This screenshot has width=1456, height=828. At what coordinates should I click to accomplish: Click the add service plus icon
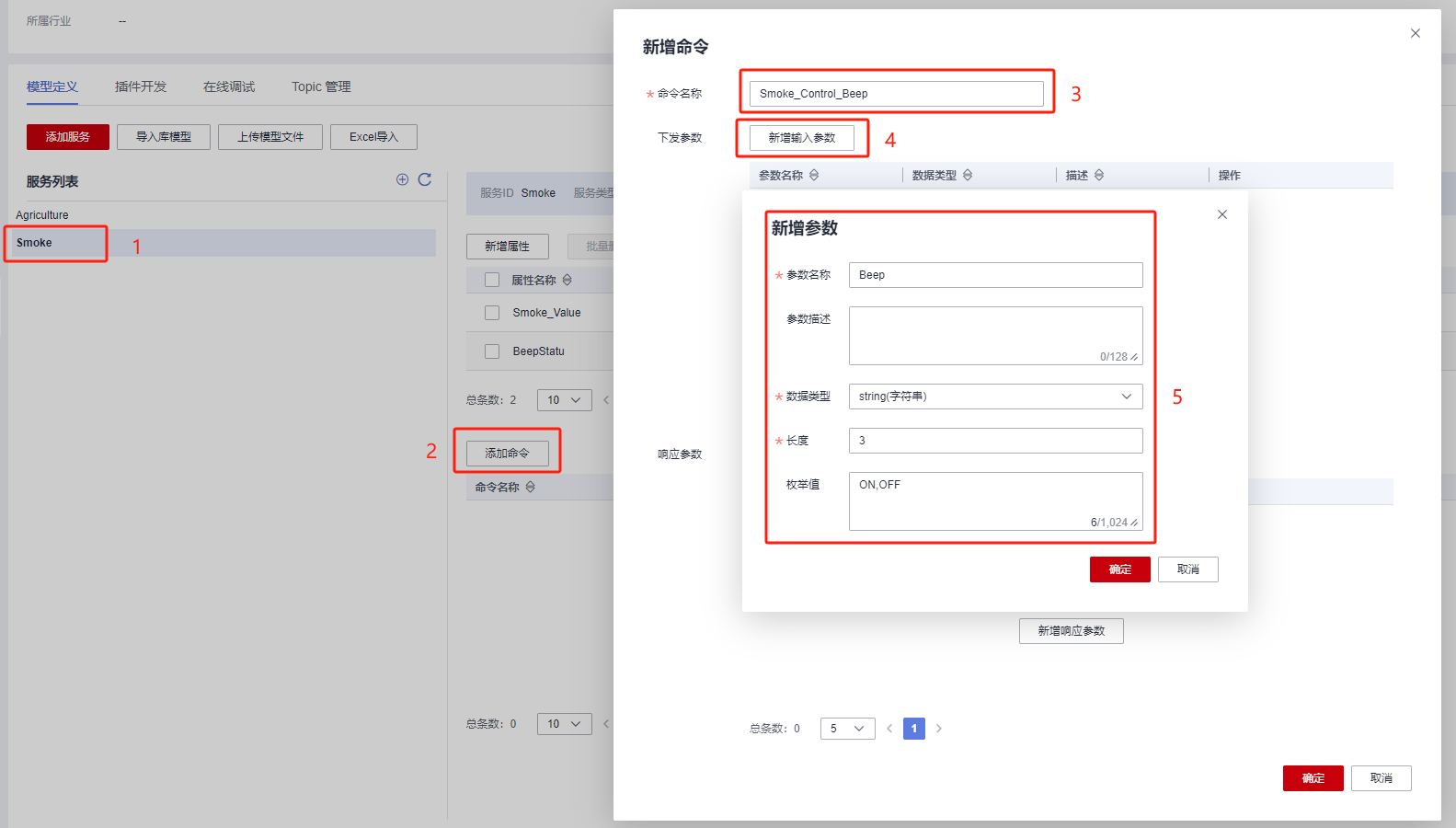tap(402, 179)
